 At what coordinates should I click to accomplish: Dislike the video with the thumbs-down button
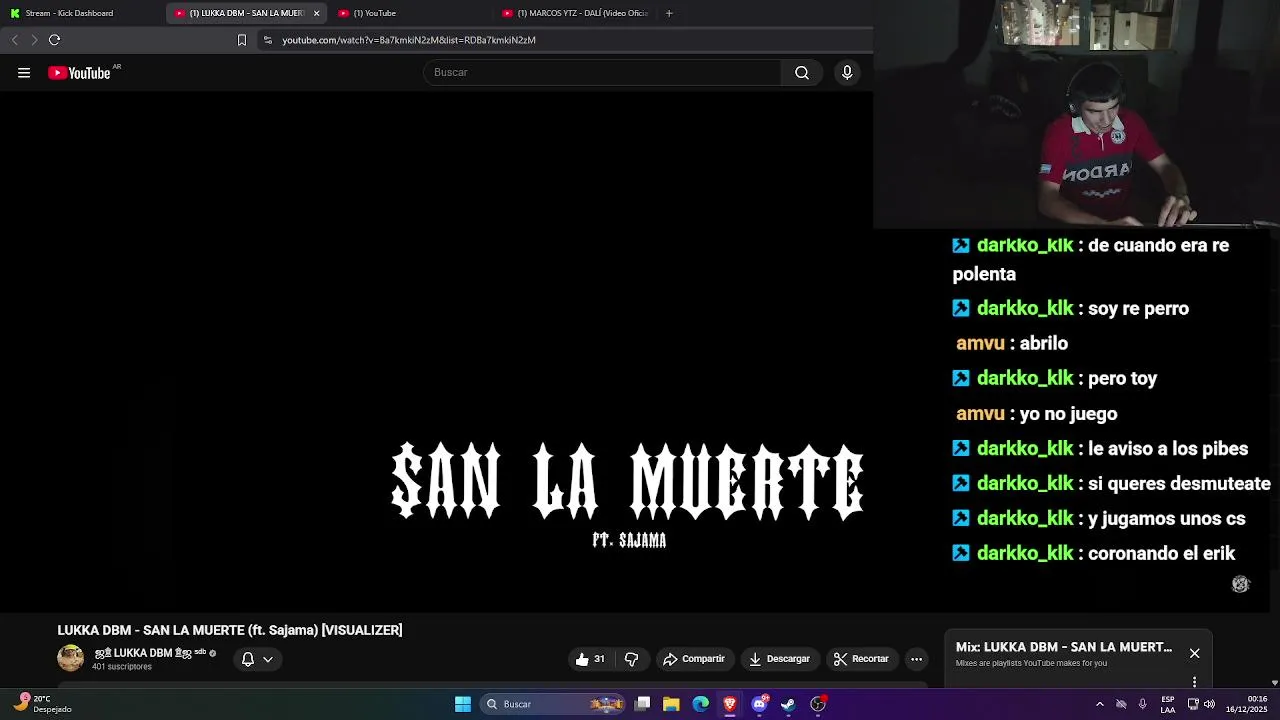632,659
